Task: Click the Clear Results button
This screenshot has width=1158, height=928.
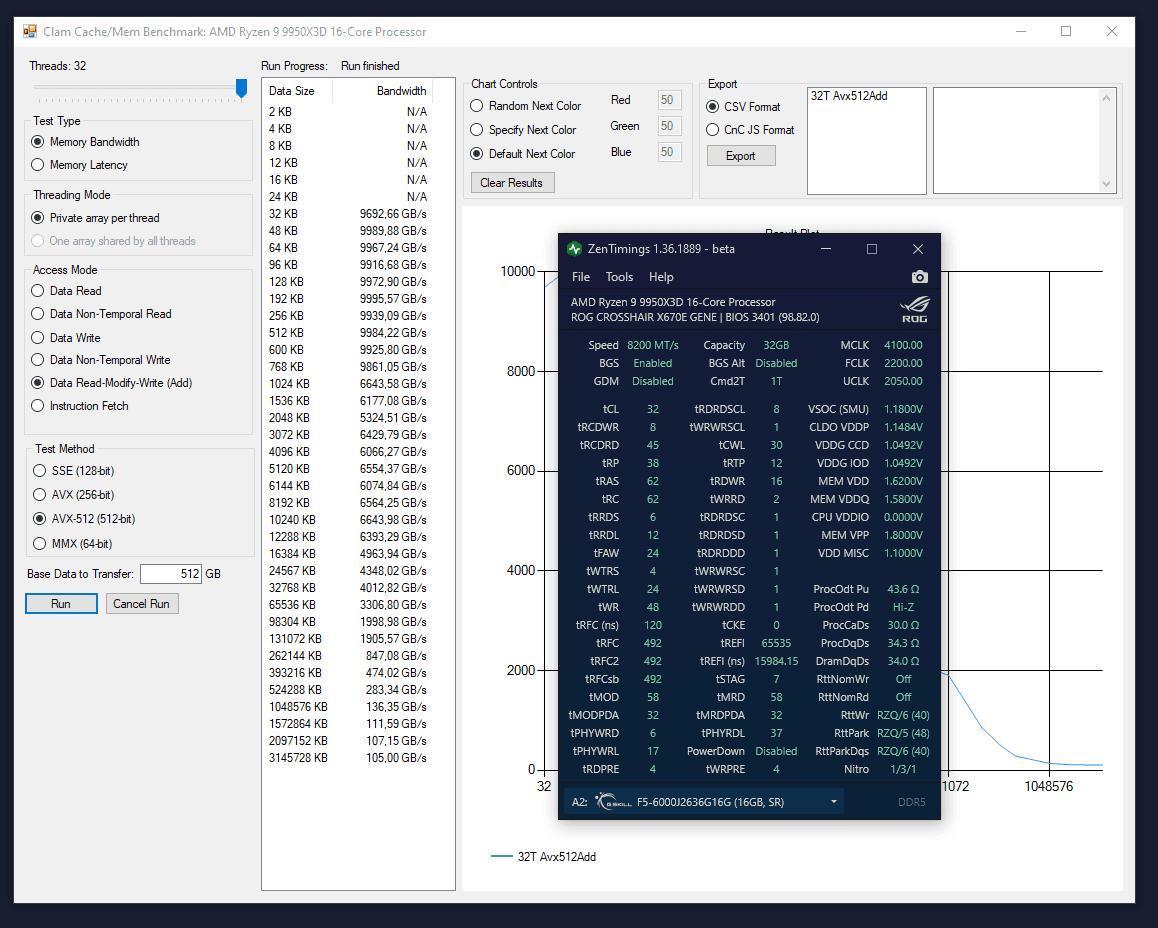Action: point(512,182)
